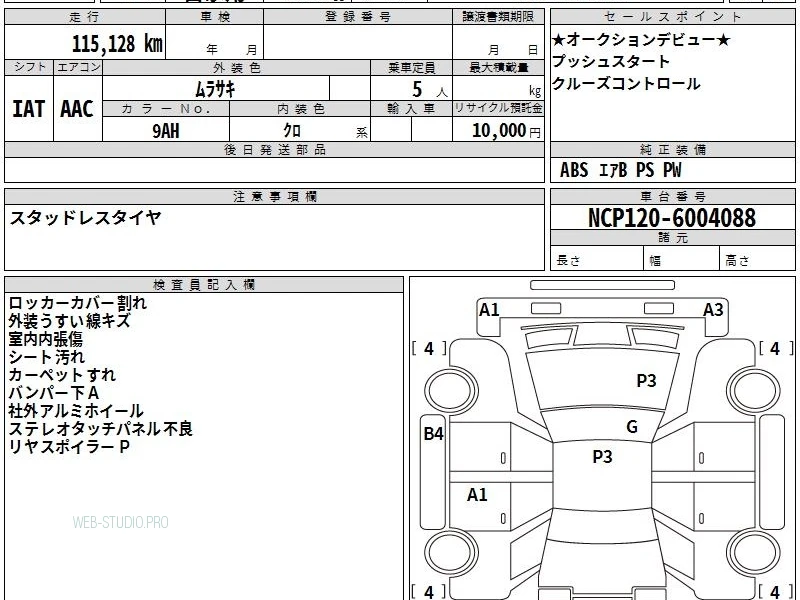Image resolution: width=800 pixels, height=600 pixels.
Task: Click the sales point プッシュスタート
Action: point(610,61)
